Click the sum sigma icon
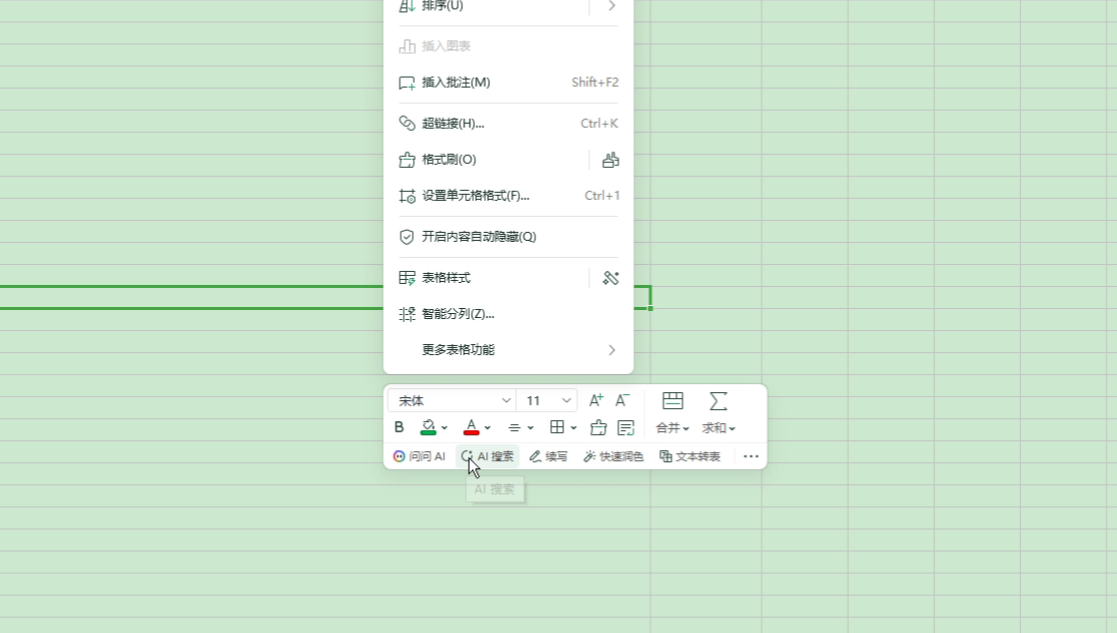 [x=718, y=401]
